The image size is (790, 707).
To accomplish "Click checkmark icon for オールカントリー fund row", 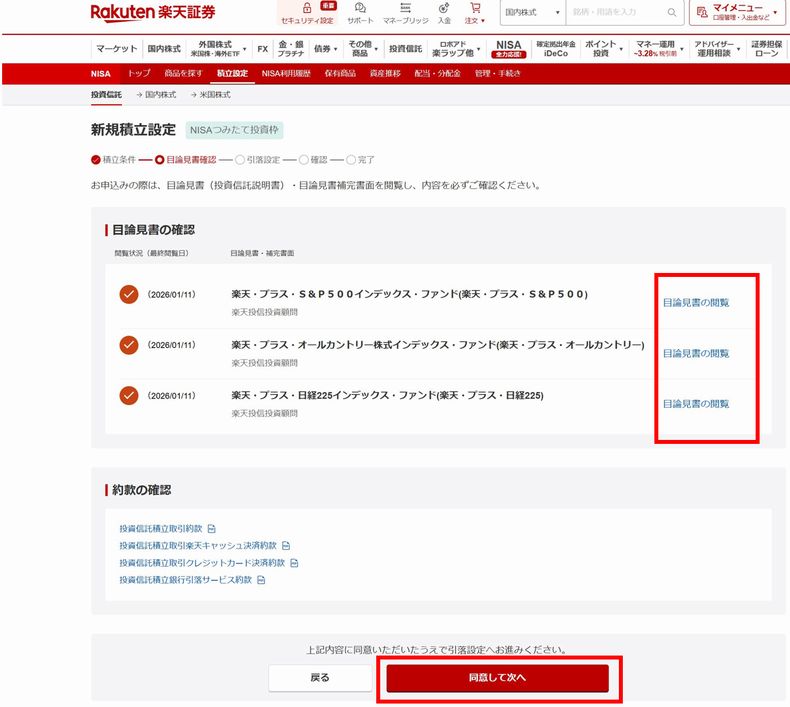I will click(128, 345).
